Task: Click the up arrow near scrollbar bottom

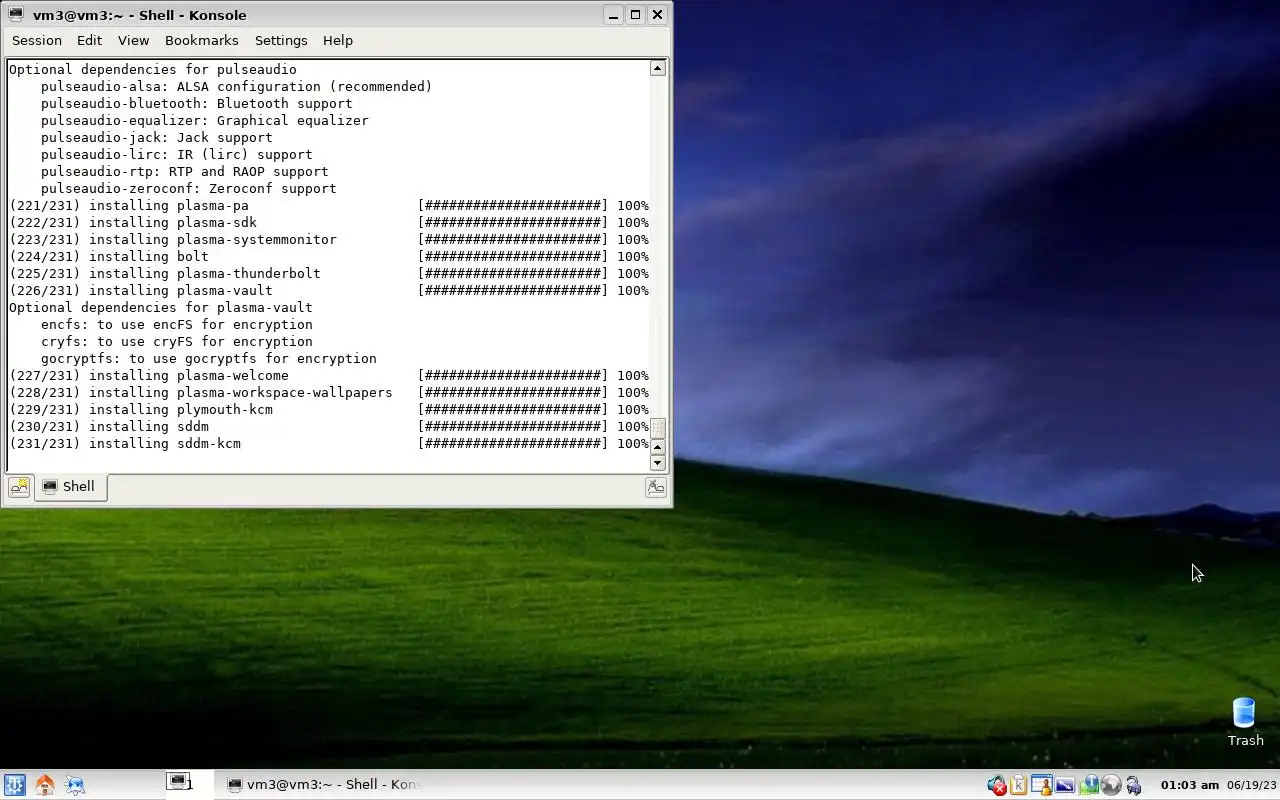Action: pyautogui.click(x=657, y=447)
